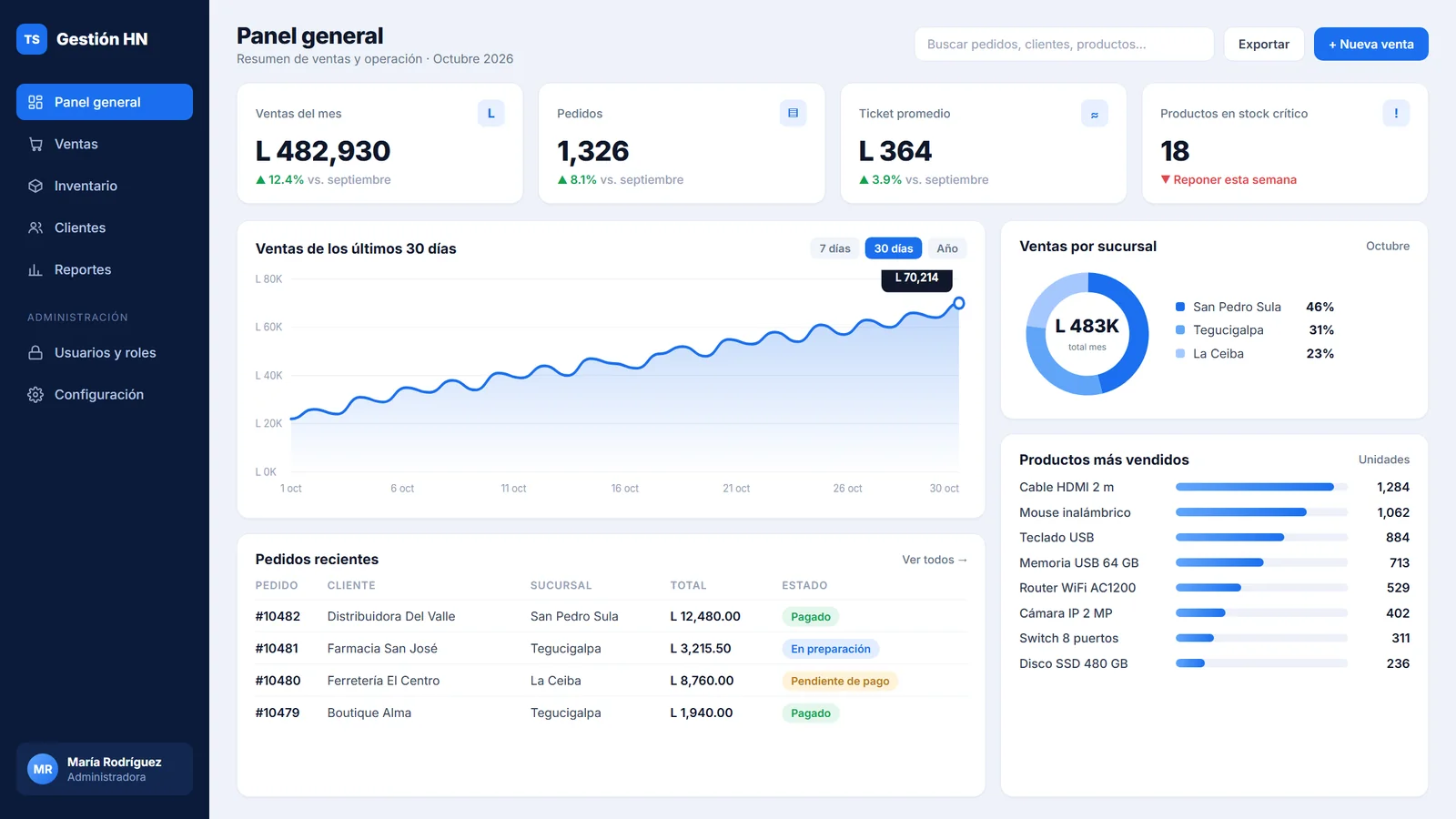Open the Ventas sidebar section
The width and height of the screenshot is (1456, 819).
pyautogui.click(x=105, y=144)
